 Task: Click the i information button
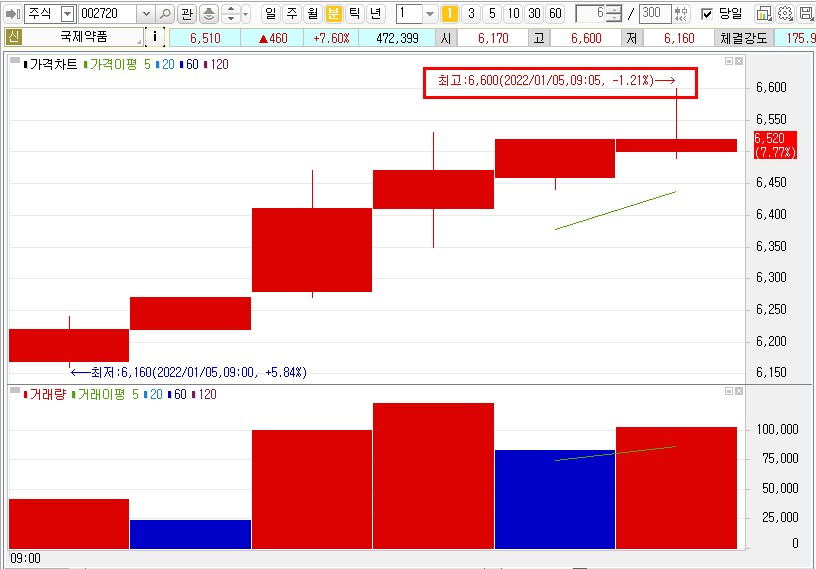(x=155, y=37)
